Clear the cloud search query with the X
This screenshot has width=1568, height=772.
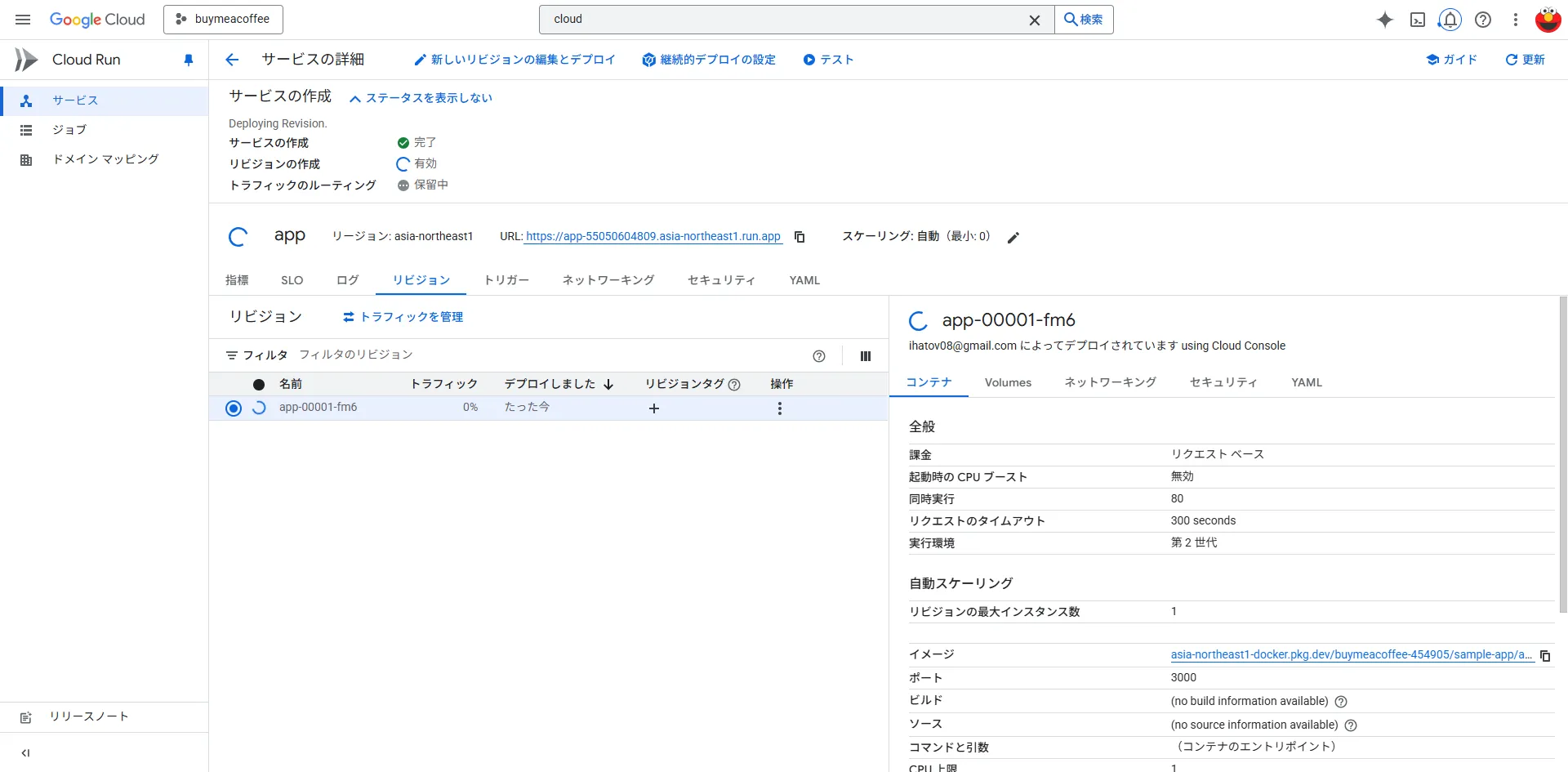(x=1034, y=20)
